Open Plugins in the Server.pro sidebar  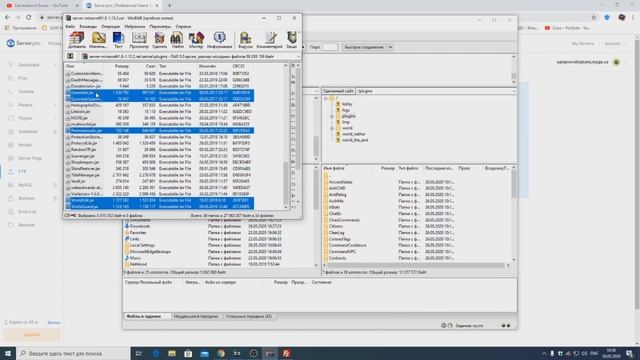tap(25, 118)
